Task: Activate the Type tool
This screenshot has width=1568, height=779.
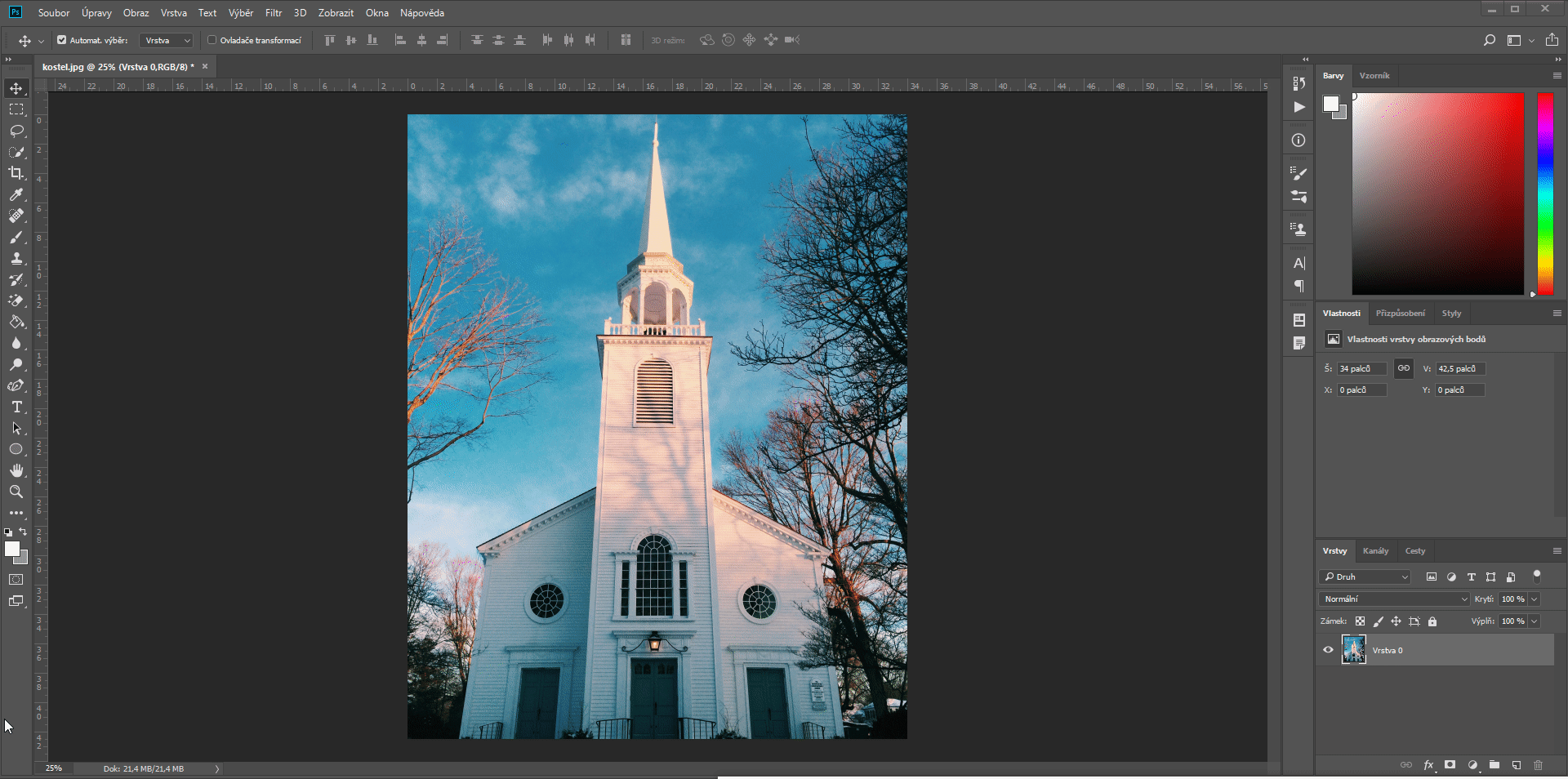Action: (16, 407)
